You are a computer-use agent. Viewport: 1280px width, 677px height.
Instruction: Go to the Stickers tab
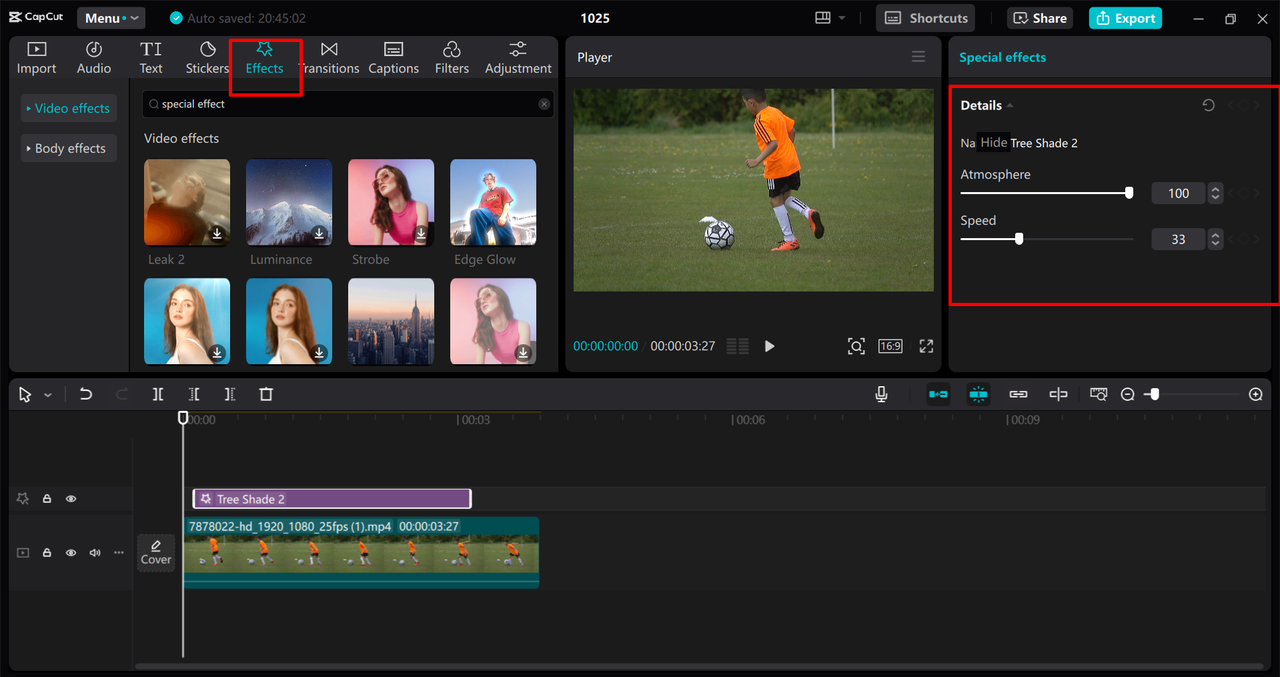207,58
